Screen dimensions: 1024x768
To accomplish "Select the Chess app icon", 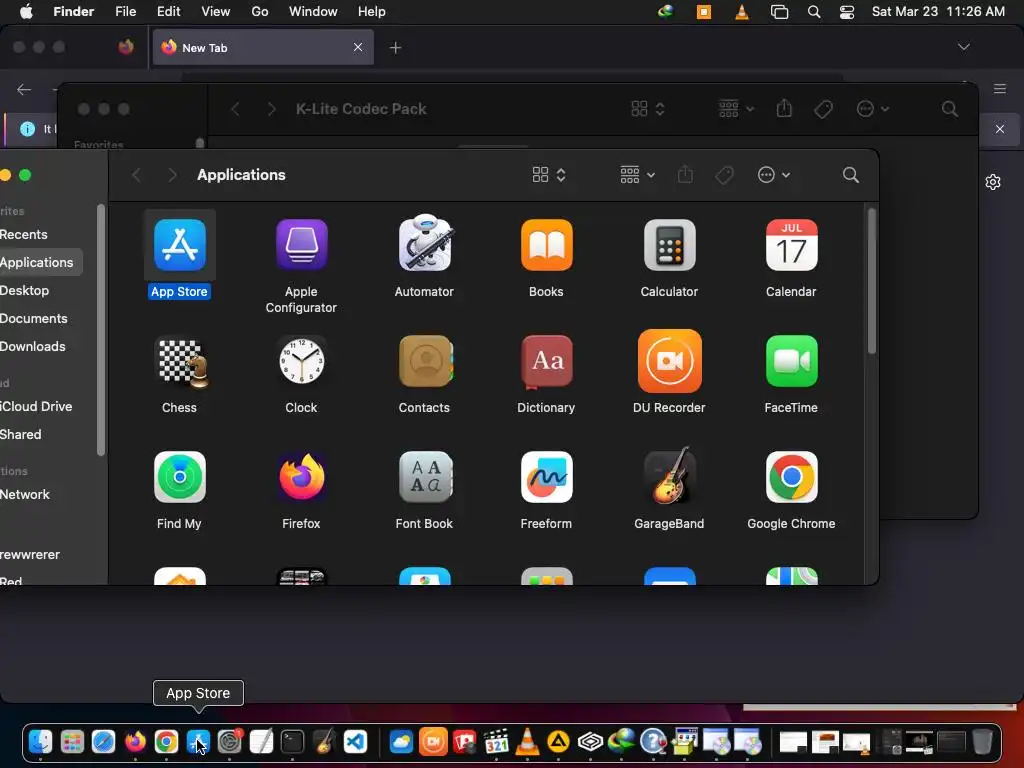I will click(182, 362).
